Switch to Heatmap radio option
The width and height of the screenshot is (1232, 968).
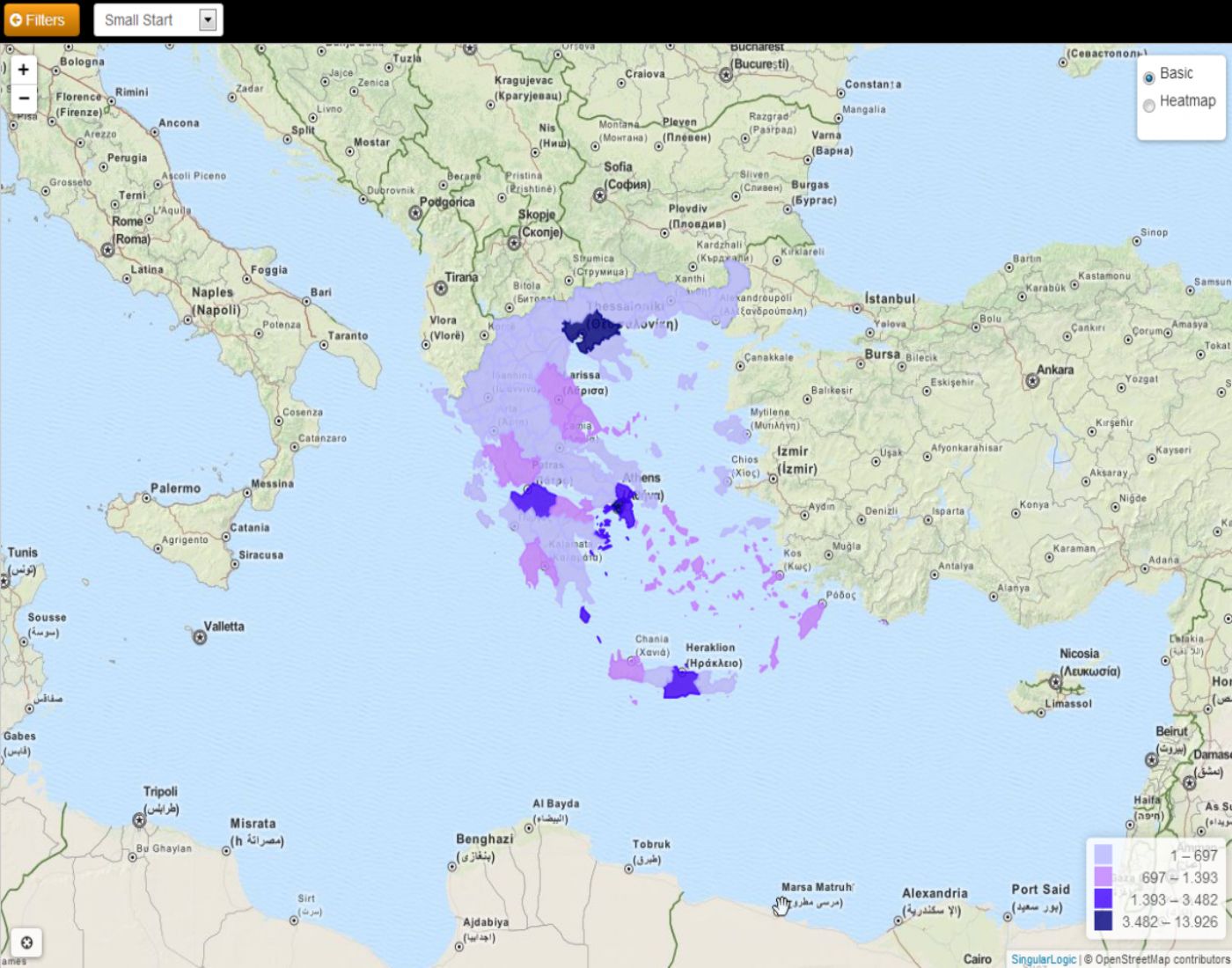pyautogui.click(x=1148, y=106)
